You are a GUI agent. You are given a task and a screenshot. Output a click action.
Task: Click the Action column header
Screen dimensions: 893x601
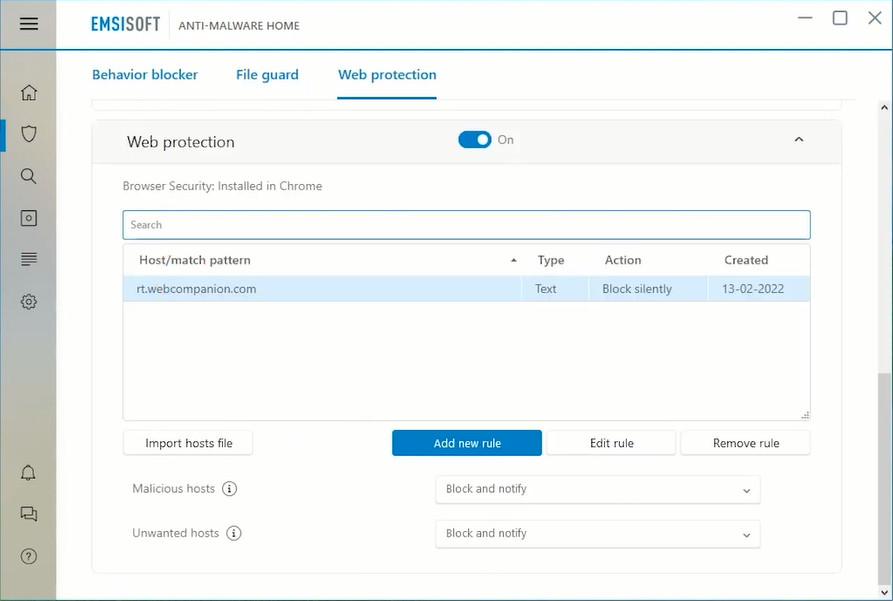tap(623, 260)
